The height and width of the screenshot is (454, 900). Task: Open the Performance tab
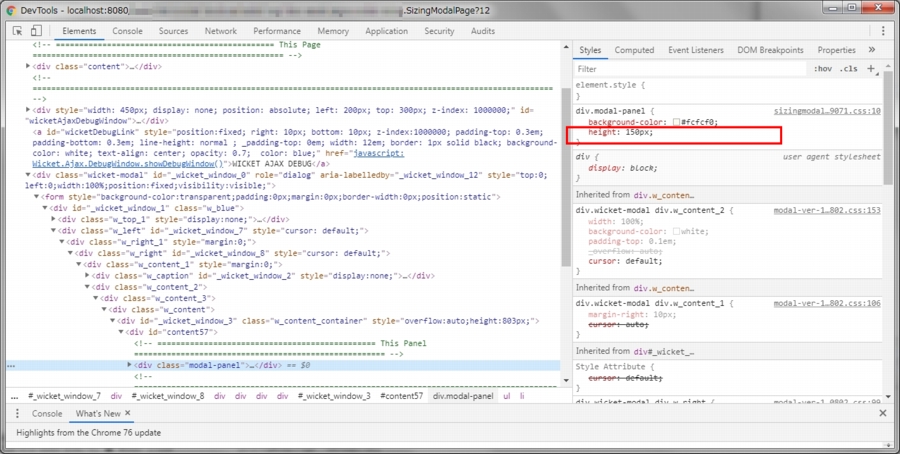point(277,31)
